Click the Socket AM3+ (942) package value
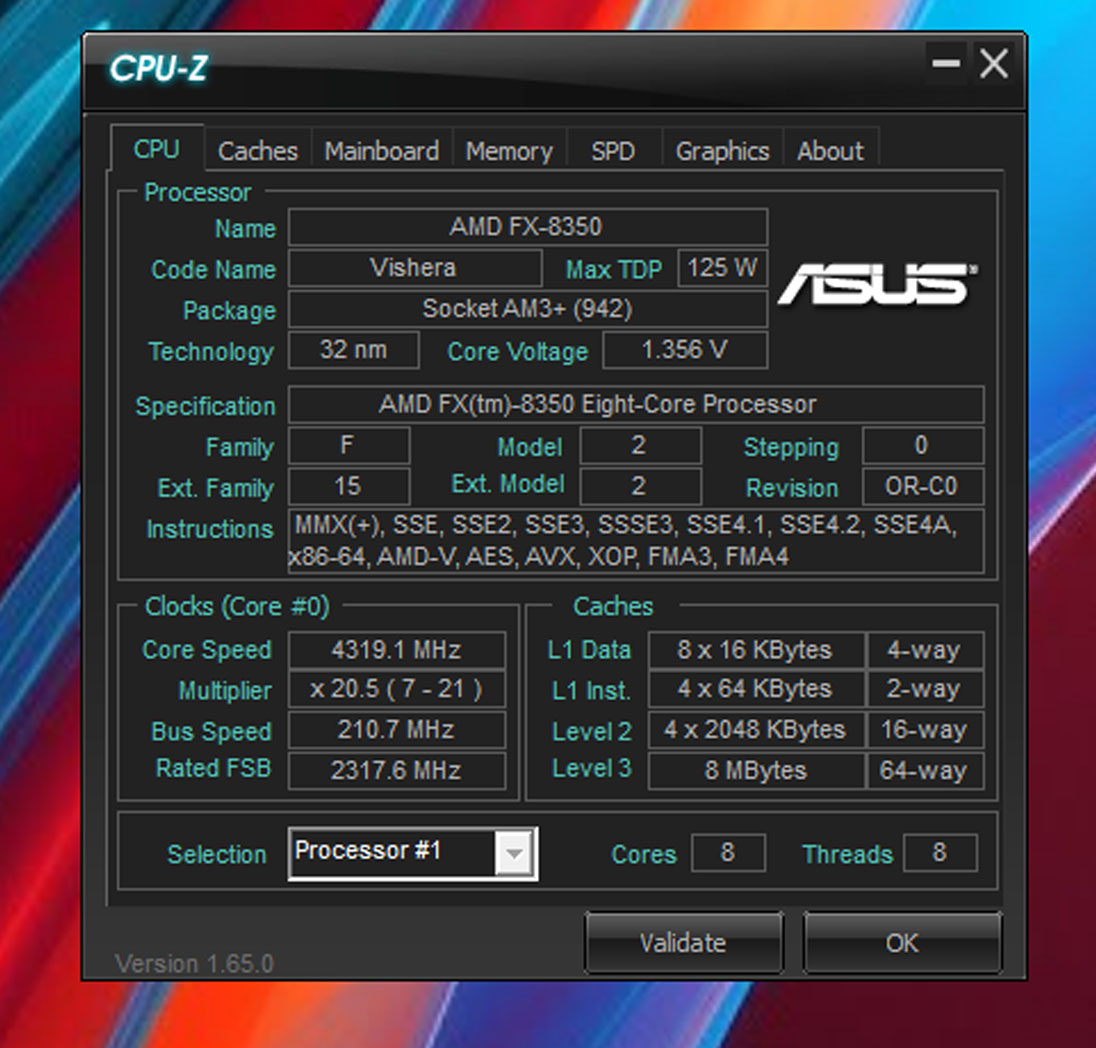Viewport: 1096px width, 1048px height. tap(528, 308)
